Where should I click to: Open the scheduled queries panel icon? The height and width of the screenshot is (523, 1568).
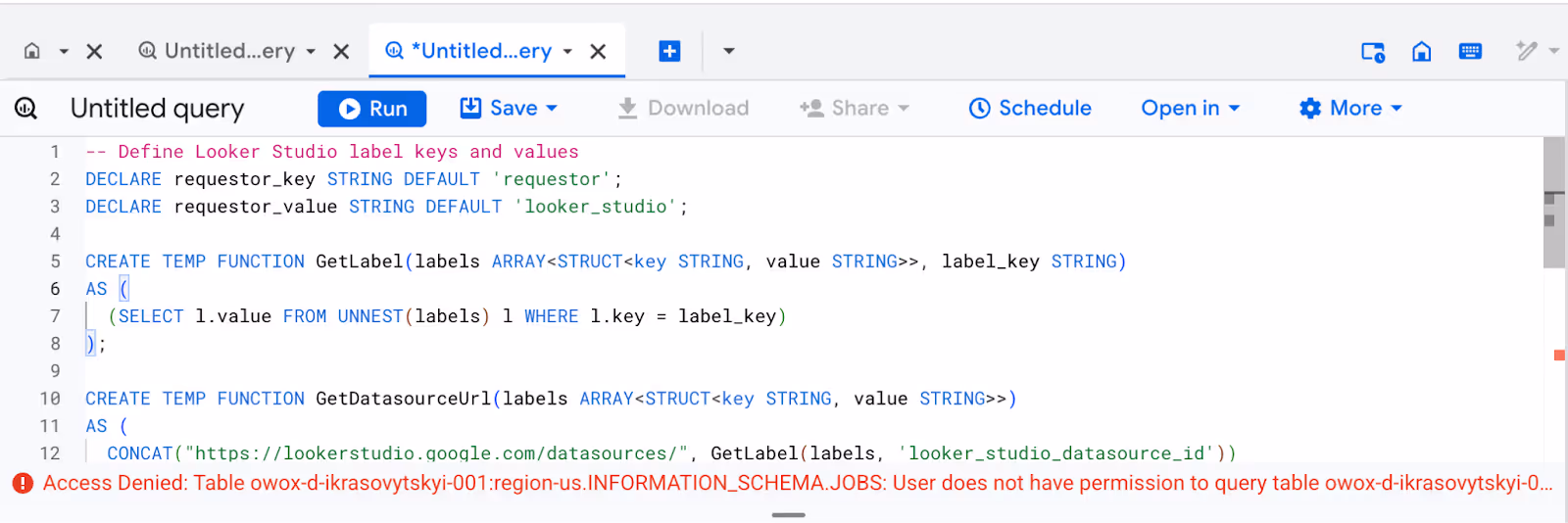click(1373, 52)
